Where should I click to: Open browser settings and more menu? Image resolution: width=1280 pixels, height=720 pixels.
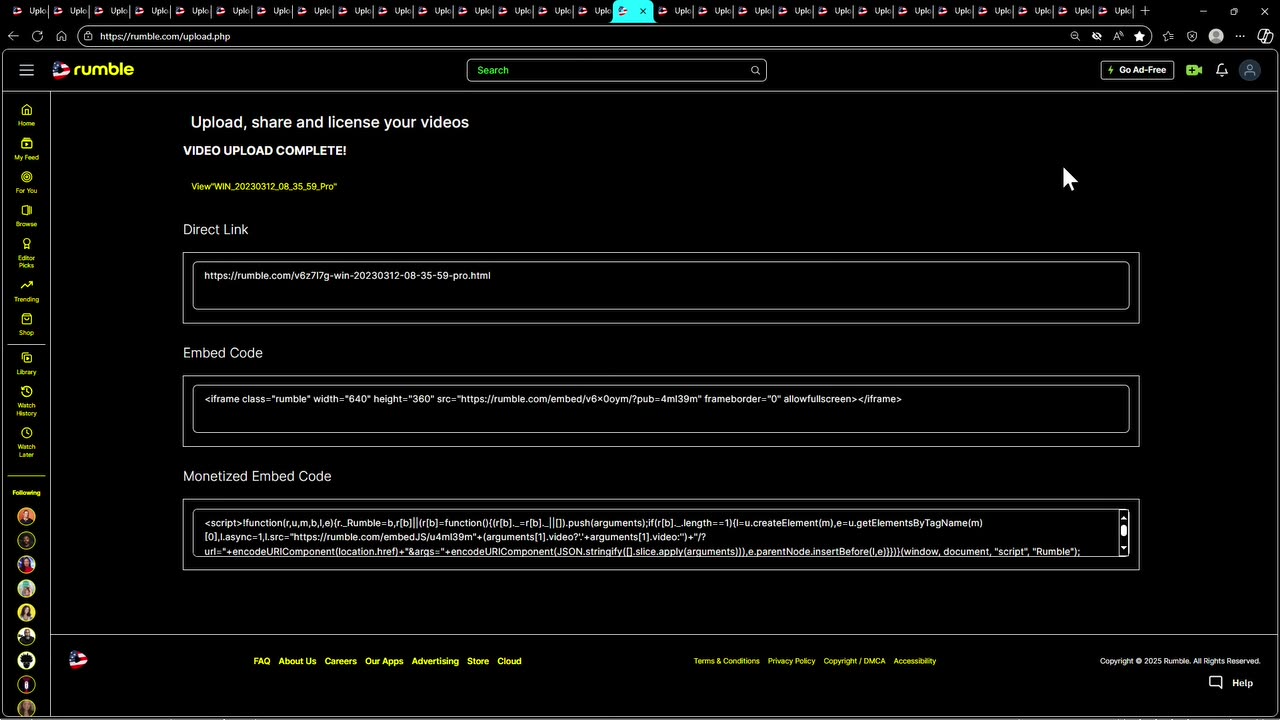1241,36
